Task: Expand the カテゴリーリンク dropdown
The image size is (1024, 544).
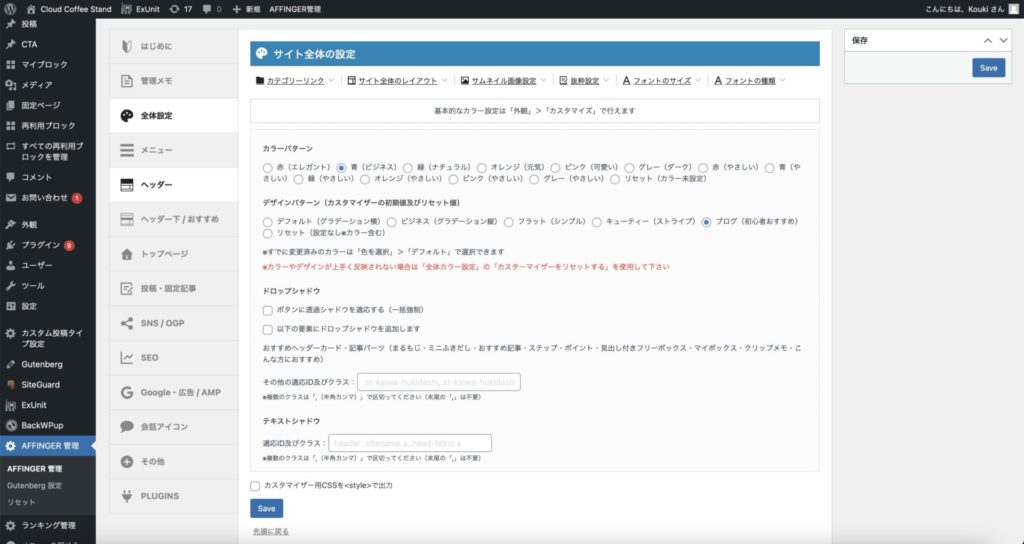Action: [x=295, y=81]
